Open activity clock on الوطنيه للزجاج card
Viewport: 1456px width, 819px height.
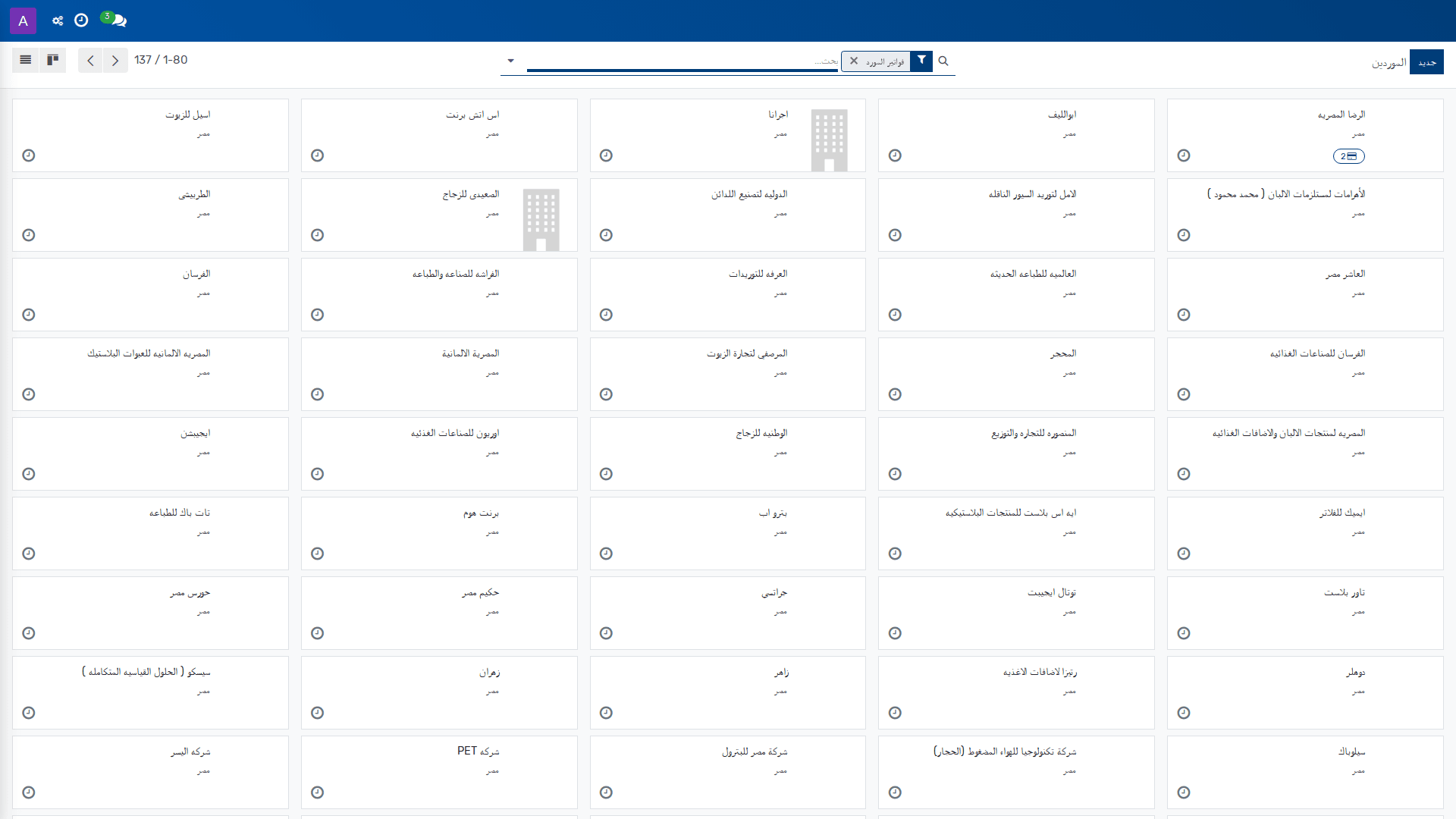click(606, 474)
